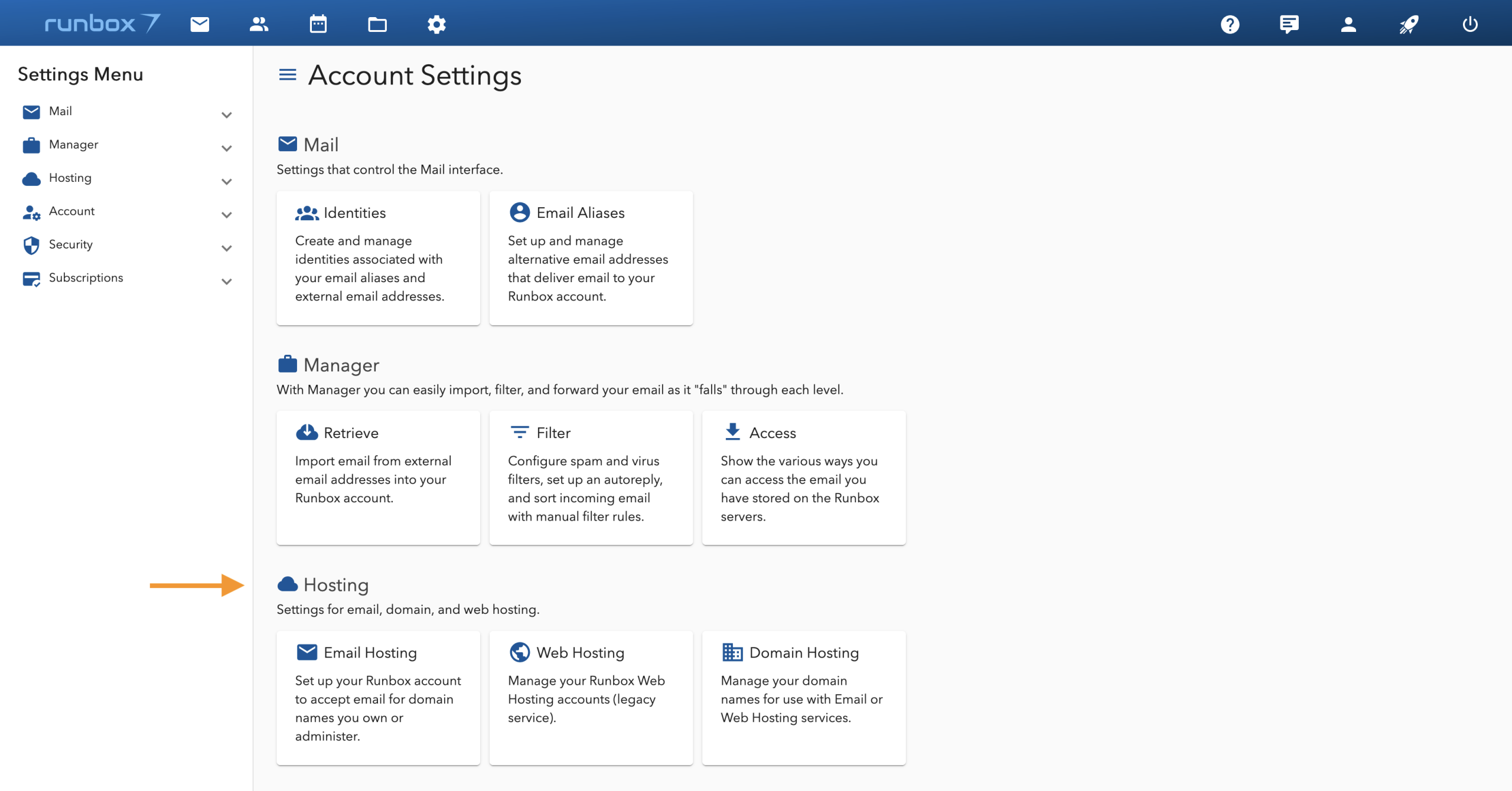Open Files folder icon in top bar
The height and width of the screenshot is (791, 1512).
tap(377, 24)
